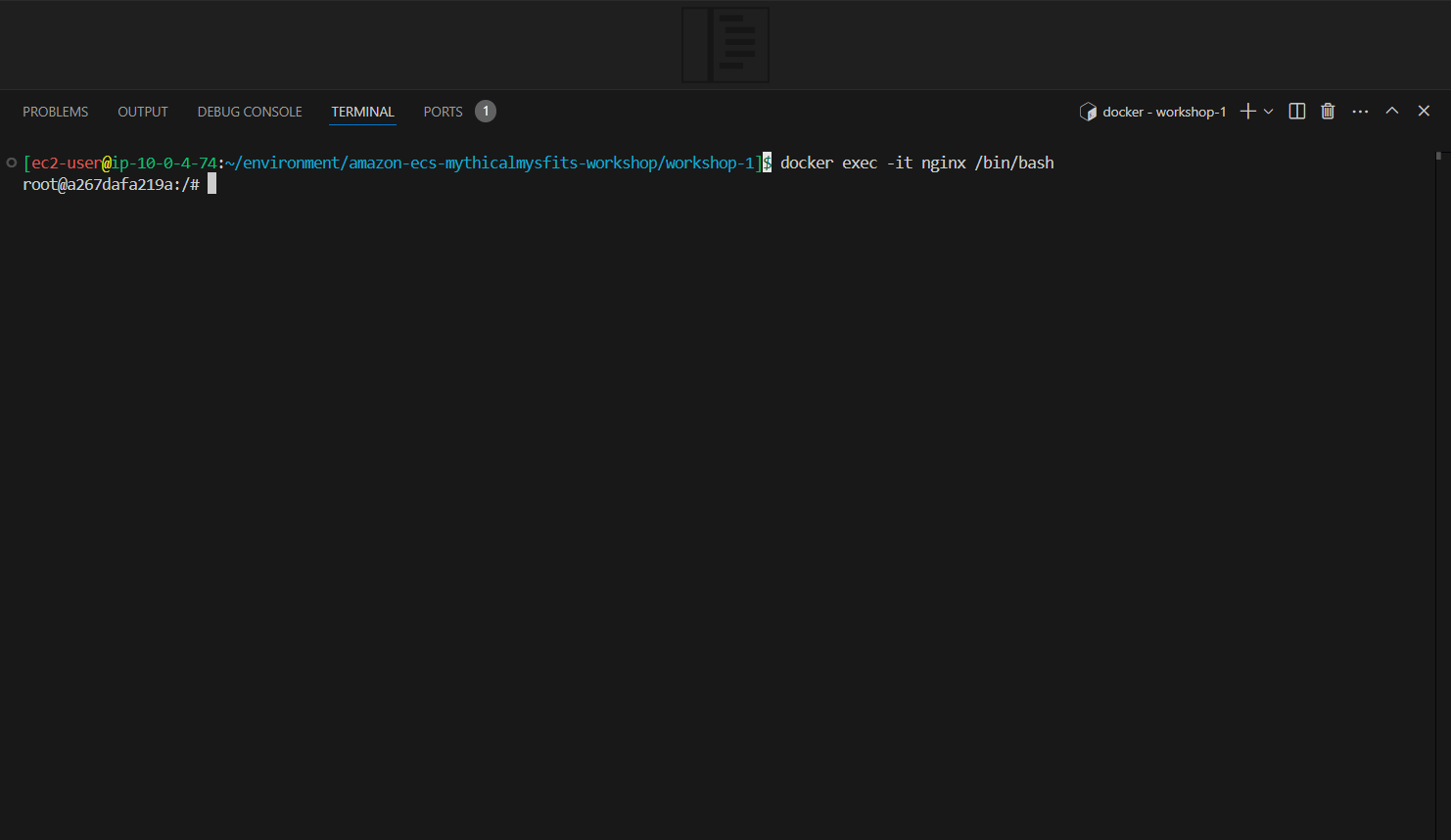Click the docker exec -it nginx /bin/bash command
This screenshot has width=1451, height=840.
(x=917, y=163)
